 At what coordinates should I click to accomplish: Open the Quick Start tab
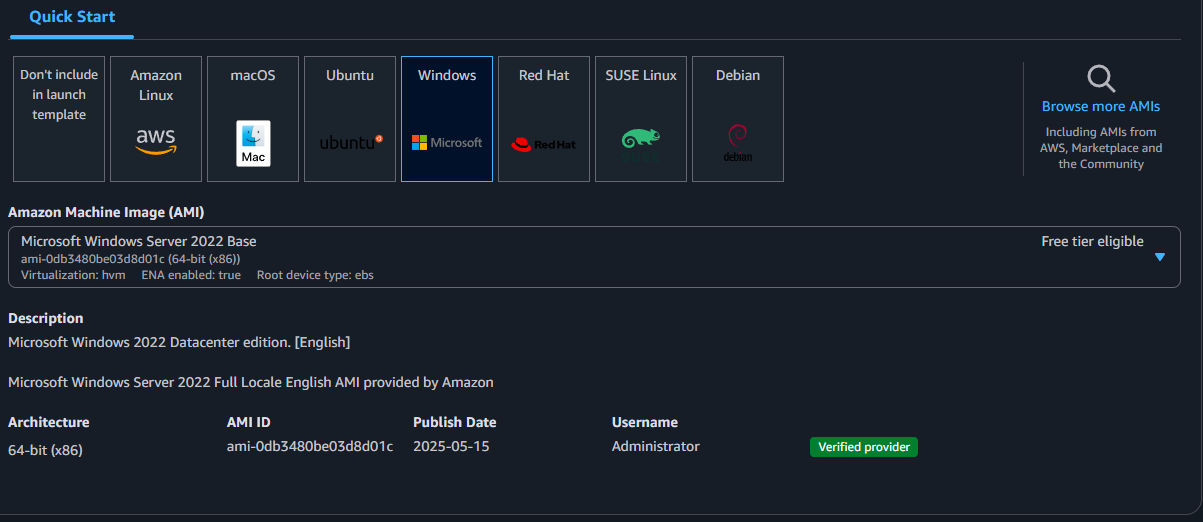[72, 17]
